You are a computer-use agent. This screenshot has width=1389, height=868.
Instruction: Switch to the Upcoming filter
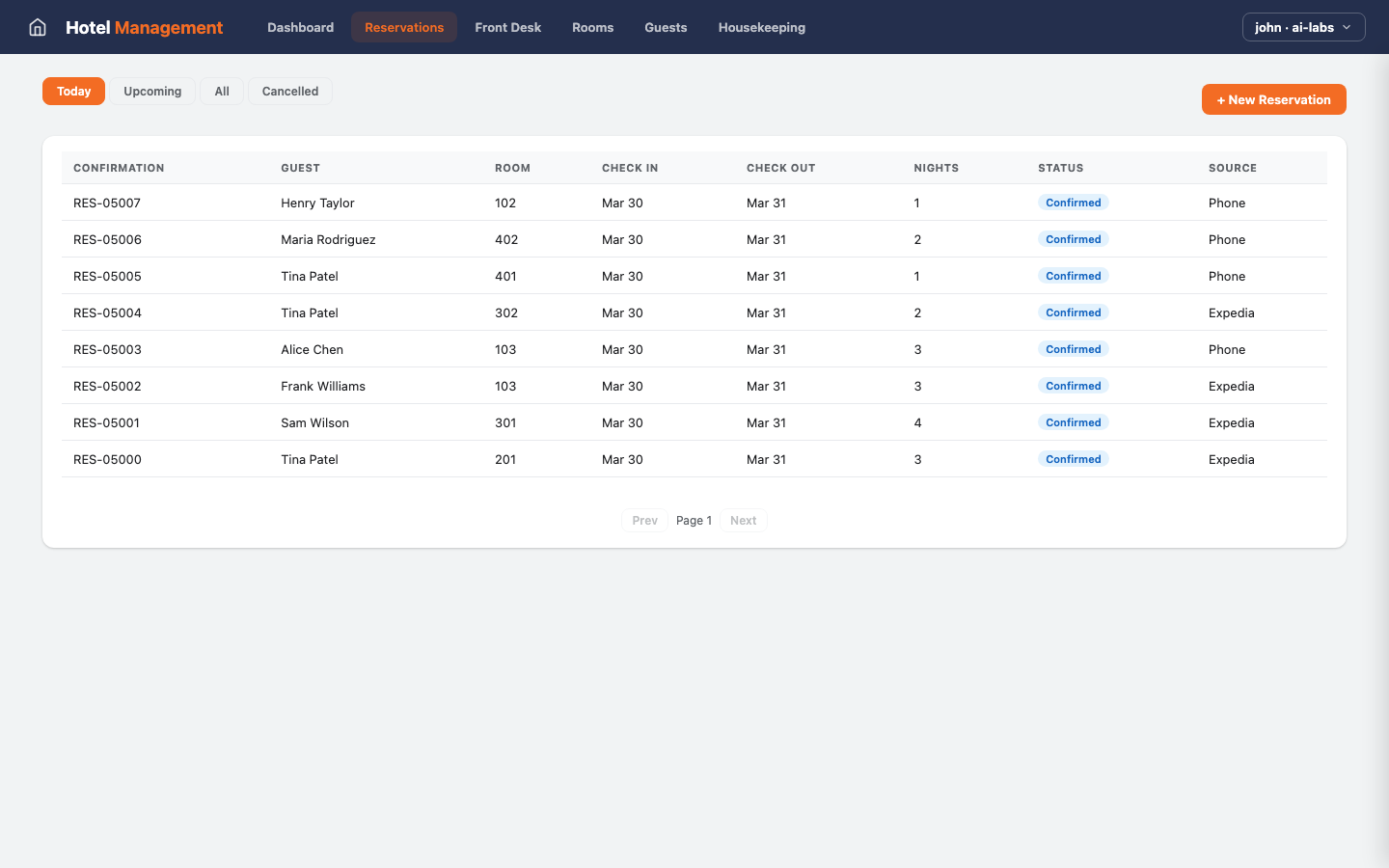point(152,91)
